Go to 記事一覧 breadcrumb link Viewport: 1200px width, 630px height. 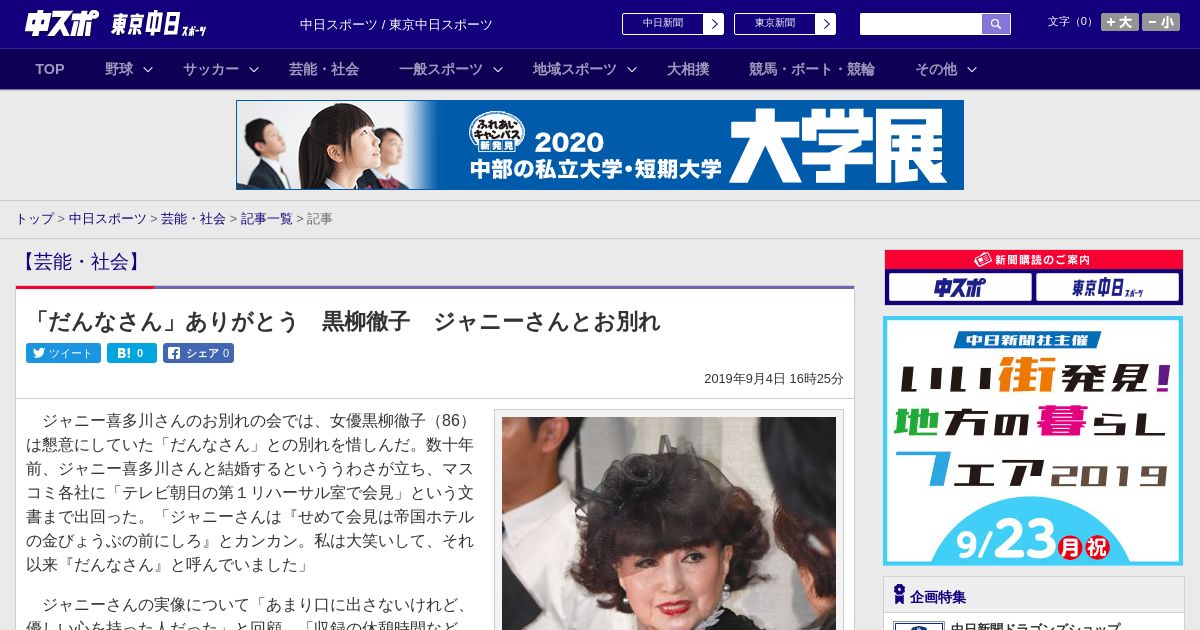coord(267,218)
